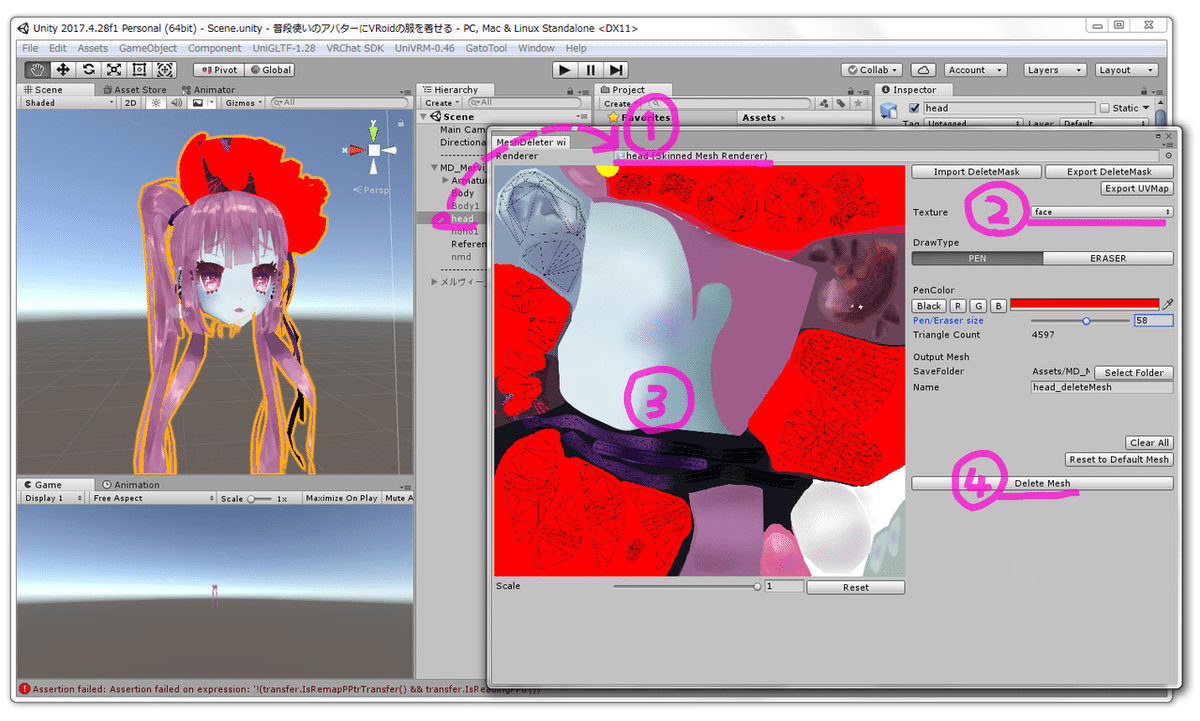Image resolution: width=1200 pixels, height=721 pixels.
Task: Open the Display 1 dropdown
Action: point(52,498)
